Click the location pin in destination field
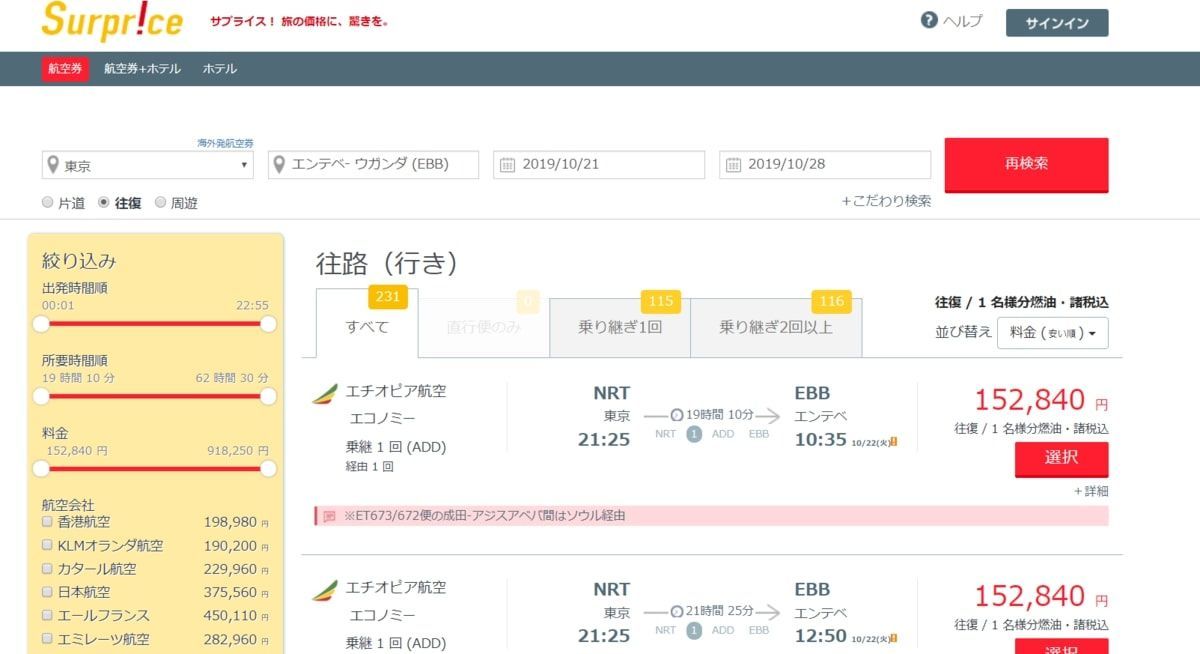 279,164
